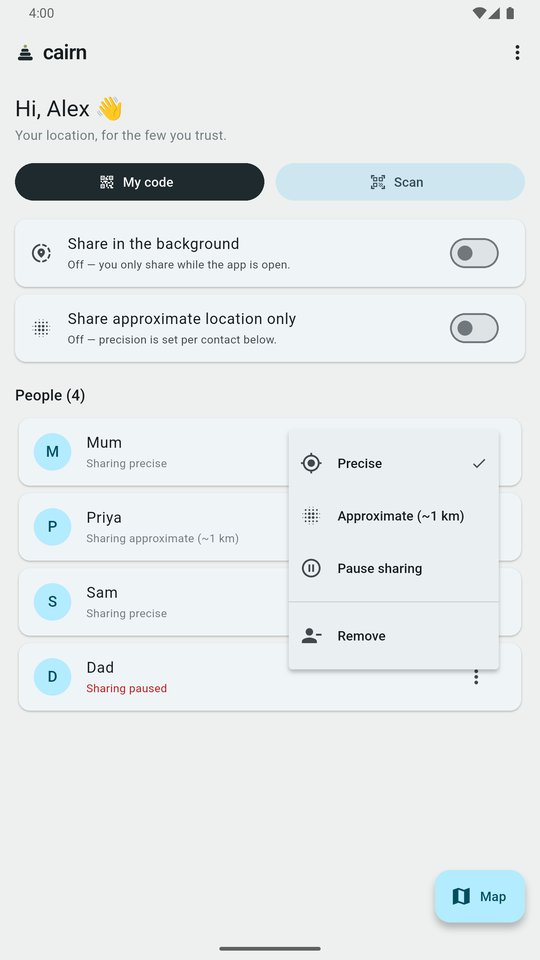
Task: Open Dad's three-dot options menu
Action: point(476,677)
